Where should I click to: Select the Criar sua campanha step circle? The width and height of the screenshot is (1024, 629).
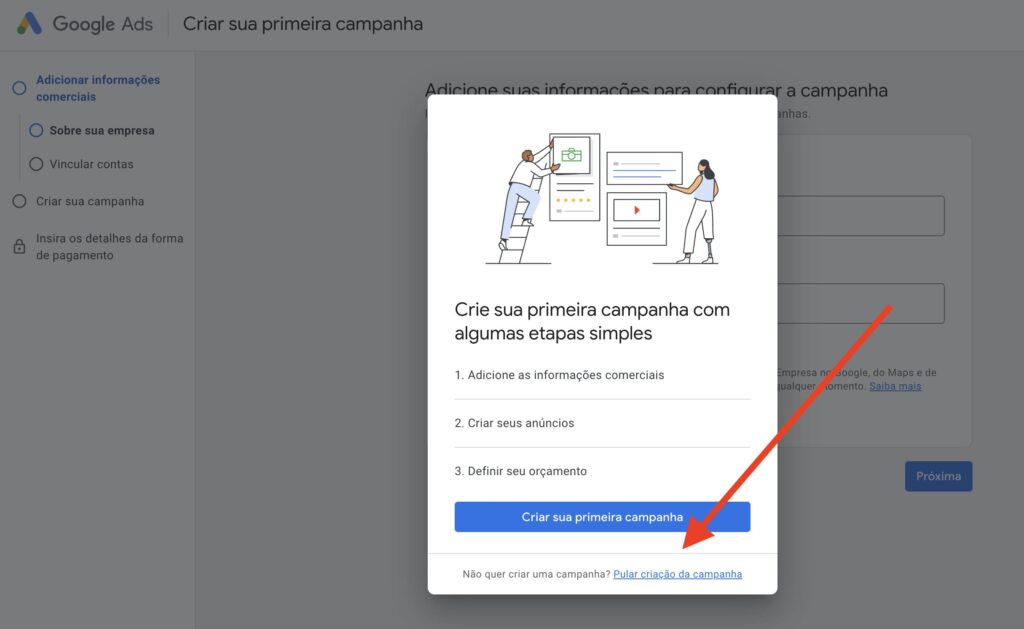[x=20, y=201]
